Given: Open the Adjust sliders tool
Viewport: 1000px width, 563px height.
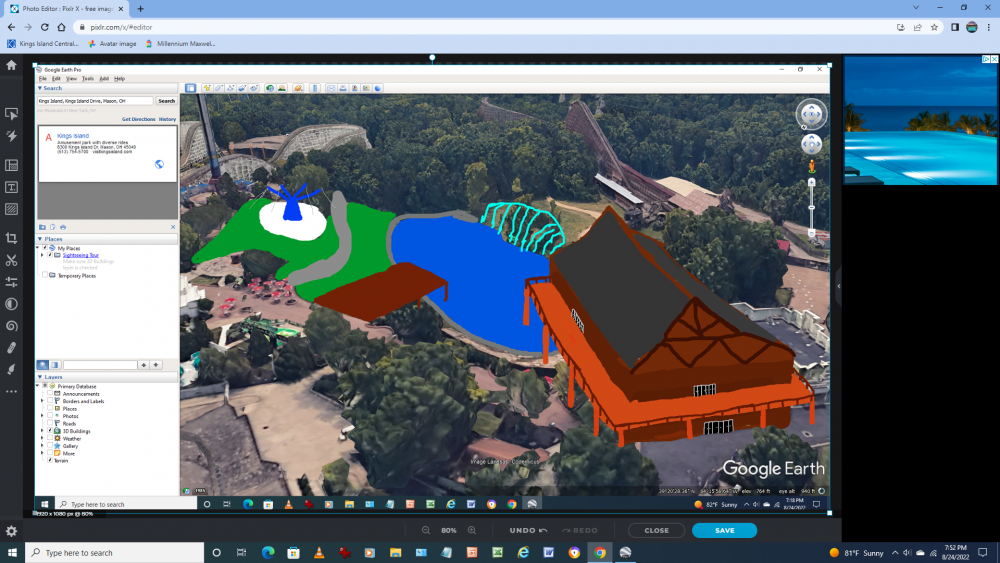Looking at the screenshot, I should (11, 282).
